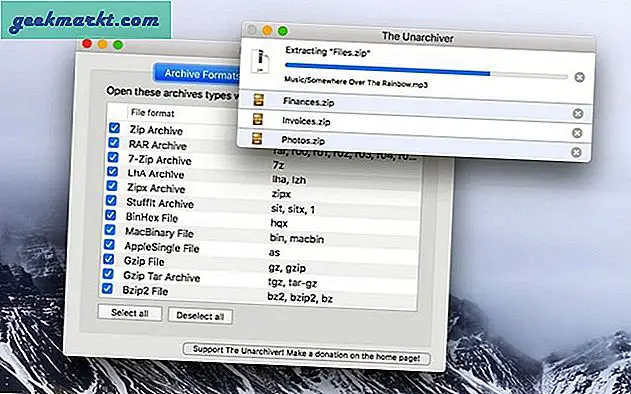Click the Files.zip extraction progress bar
The image size is (631, 394).
click(426, 70)
